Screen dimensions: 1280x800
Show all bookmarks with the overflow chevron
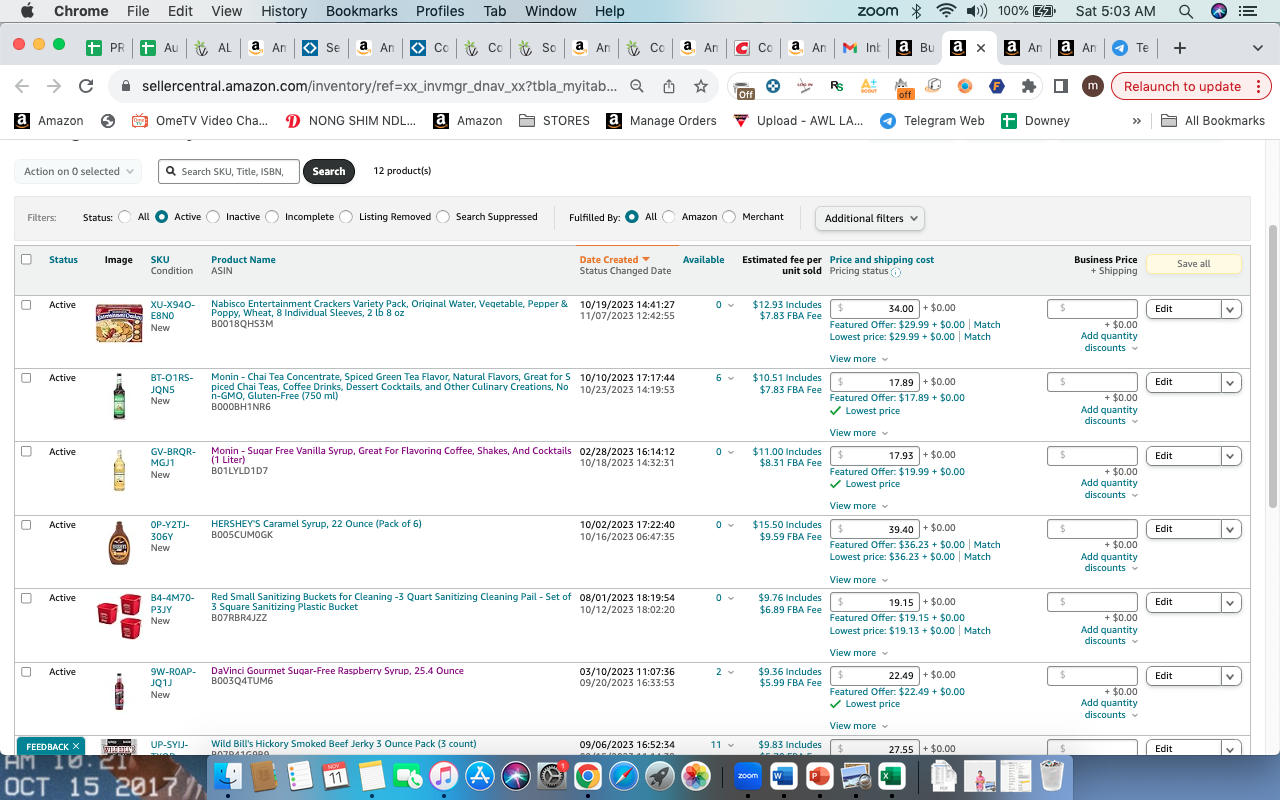1136,121
